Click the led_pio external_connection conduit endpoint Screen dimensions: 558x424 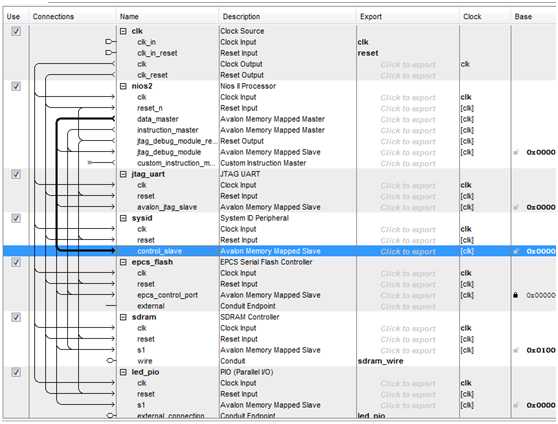pos(110,415)
